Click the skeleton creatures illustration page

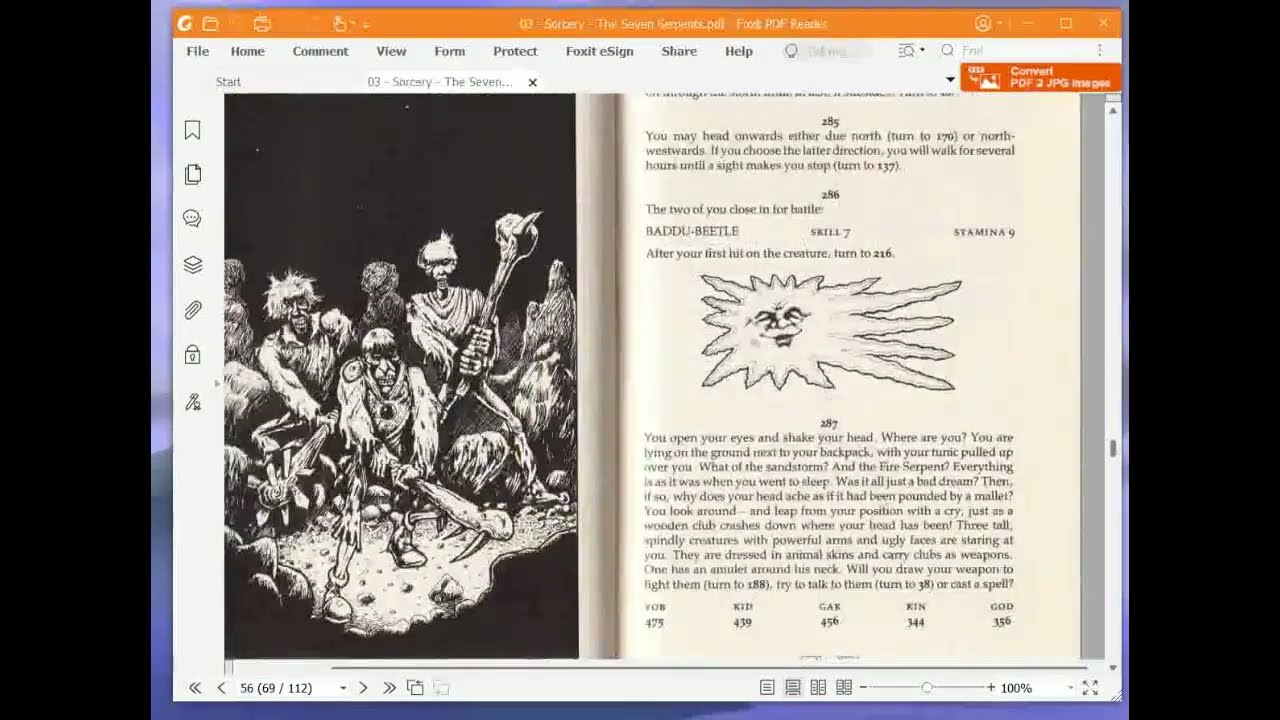click(400, 376)
